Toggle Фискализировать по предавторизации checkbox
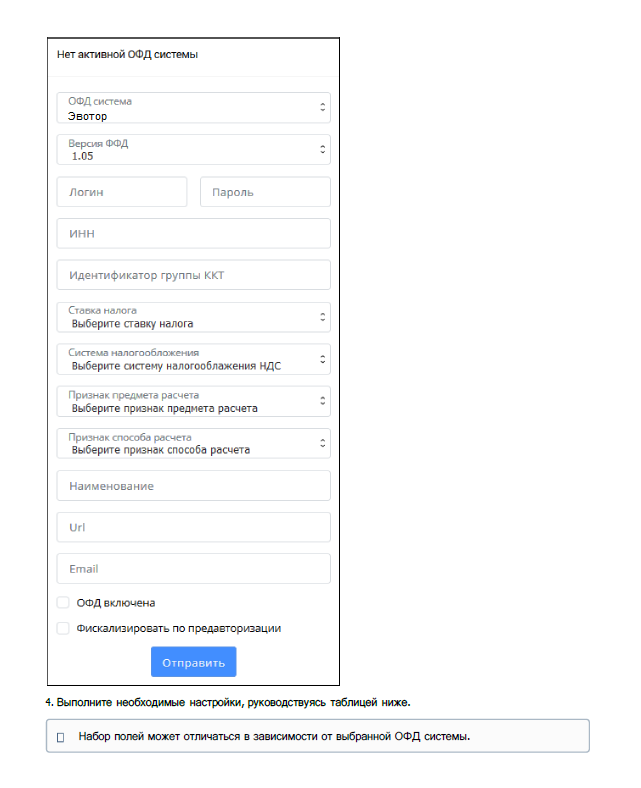641x788 pixels. click(63, 629)
